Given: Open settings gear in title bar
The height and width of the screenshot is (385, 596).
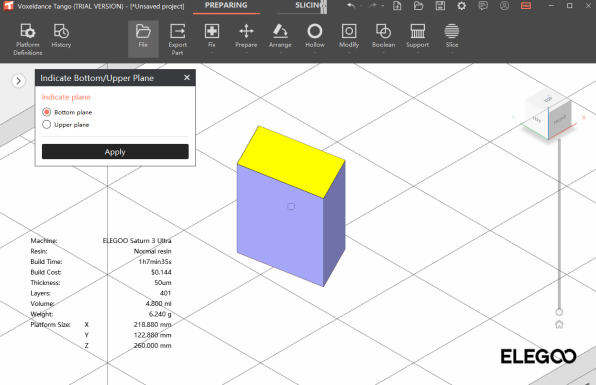Looking at the screenshot, I should click(x=461, y=6).
